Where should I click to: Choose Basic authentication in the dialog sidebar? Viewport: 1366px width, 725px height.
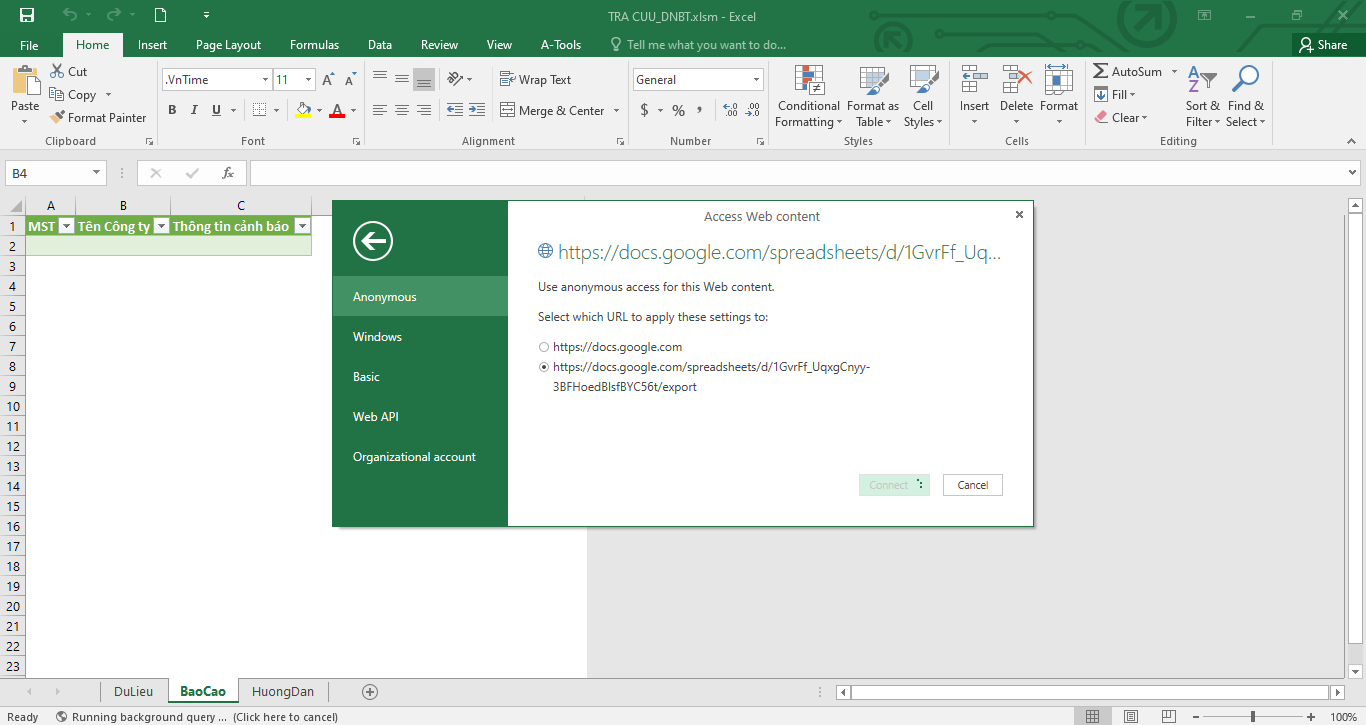[420, 377]
